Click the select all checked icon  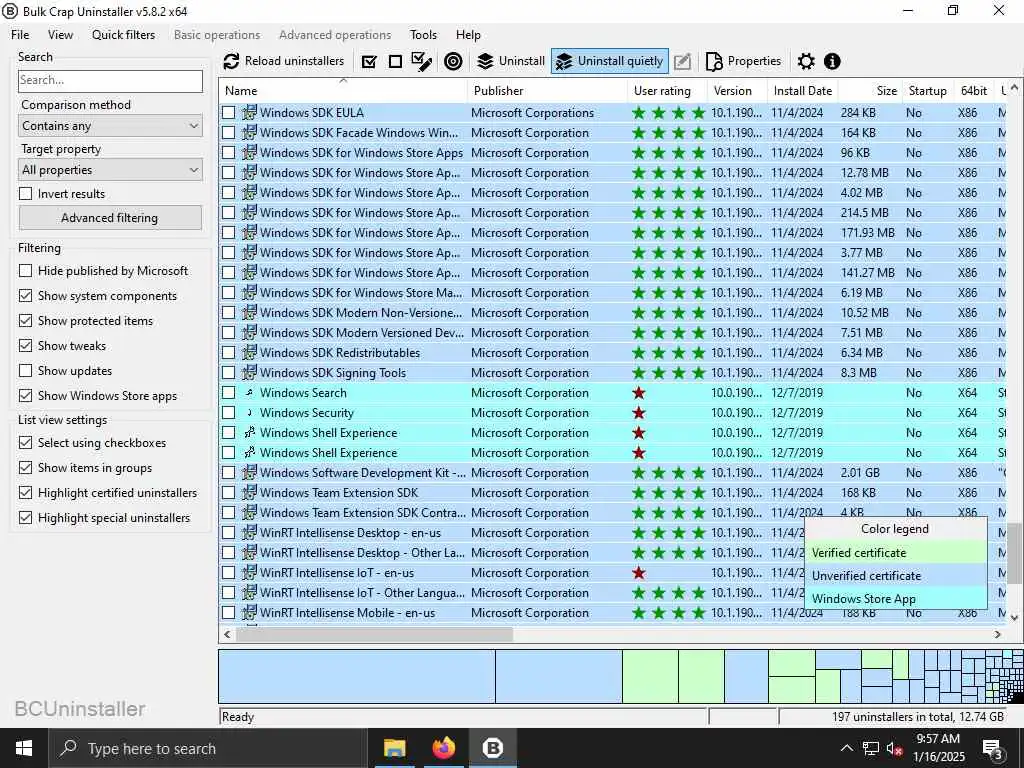click(x=369, y=61)
